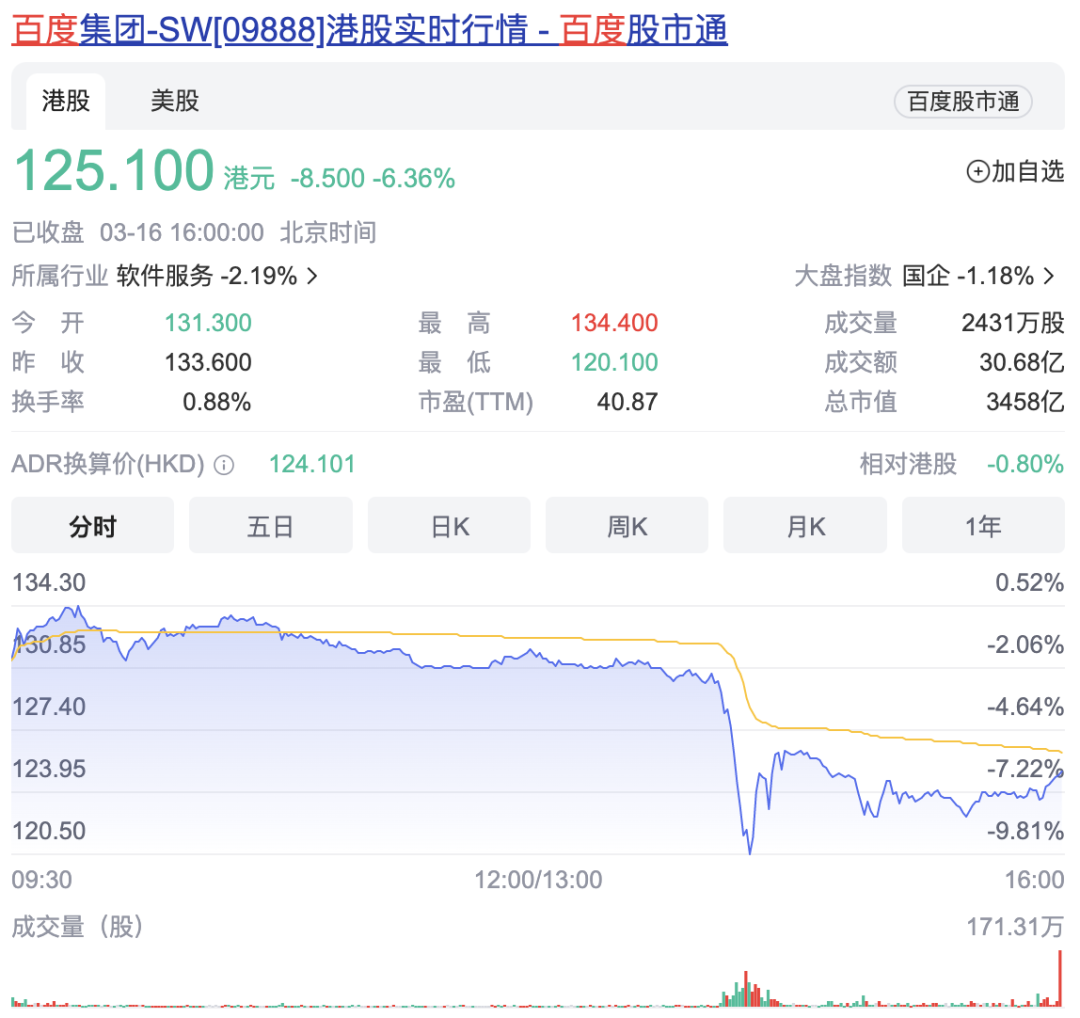Click the lowest price 120.100

click(614, 362)
